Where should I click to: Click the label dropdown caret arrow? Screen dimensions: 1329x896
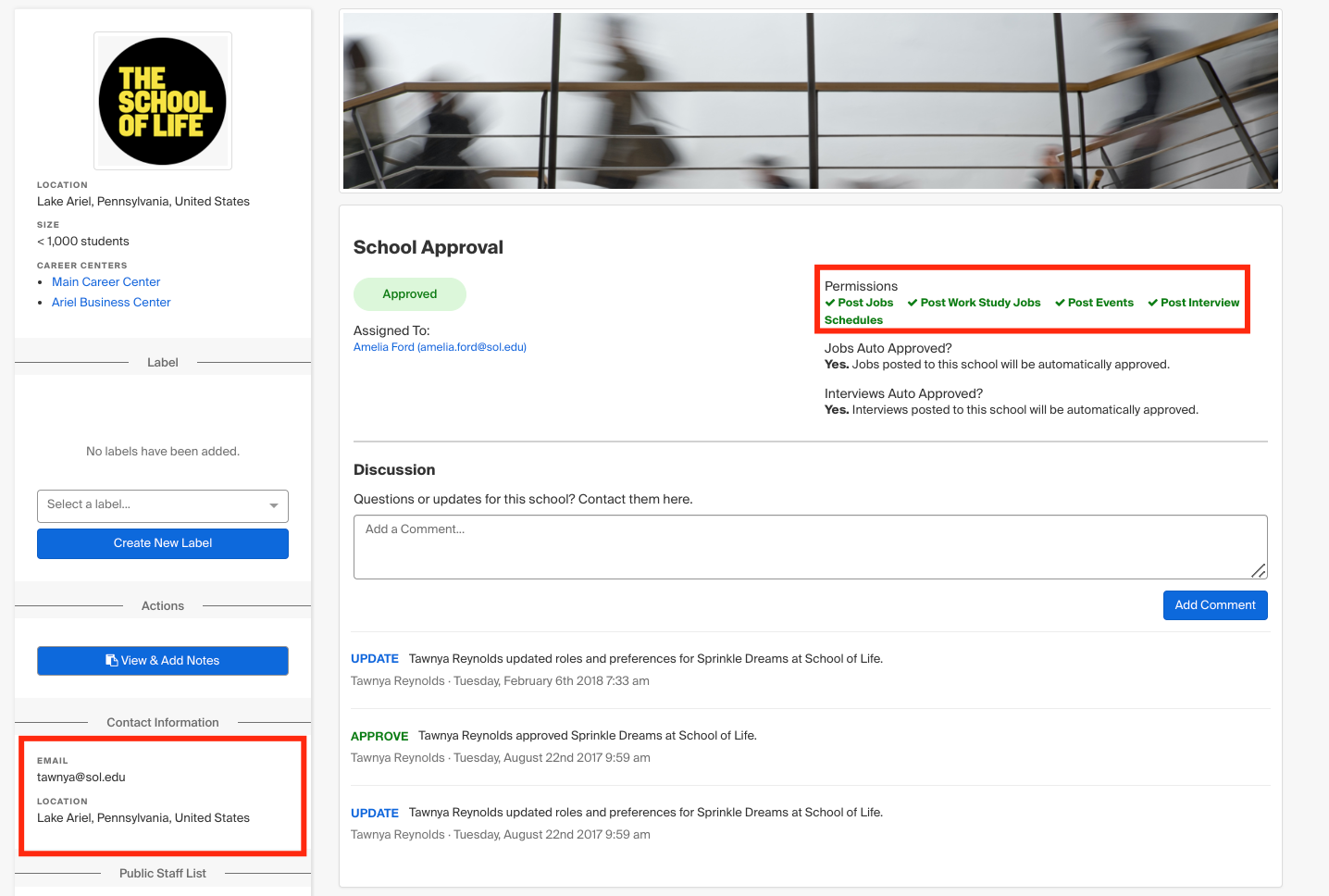click(x=274, y=505)
